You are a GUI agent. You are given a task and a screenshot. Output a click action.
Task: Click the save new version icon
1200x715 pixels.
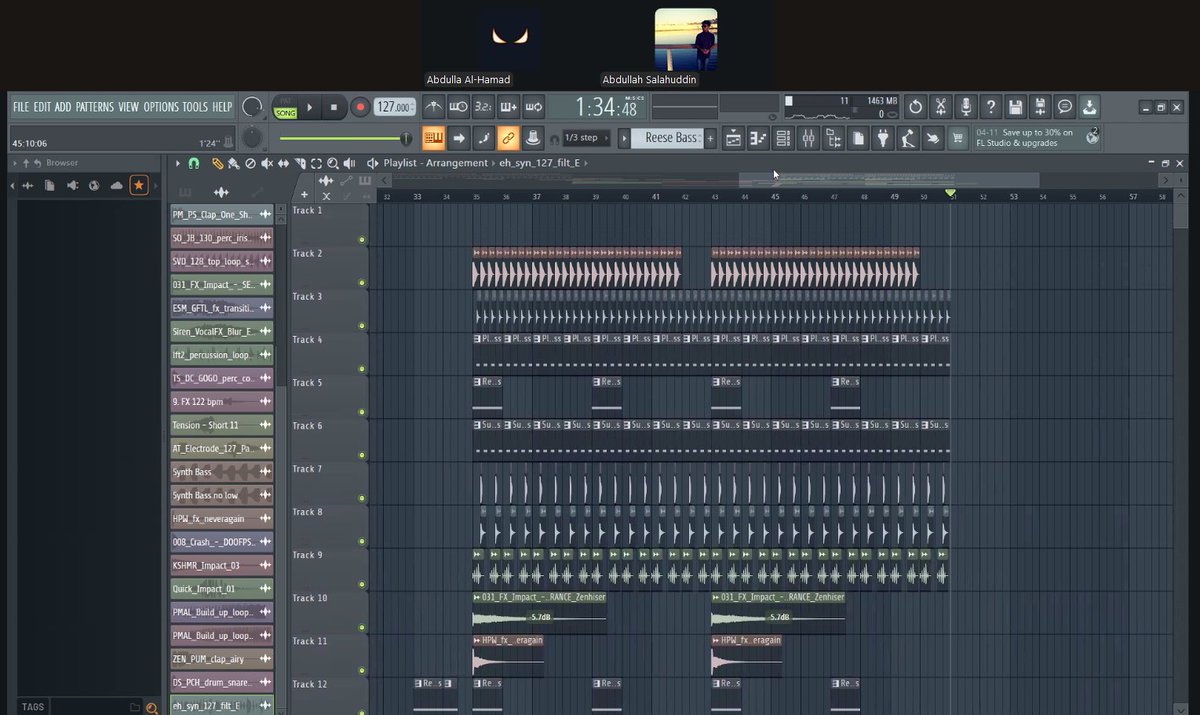pyautogui.click(x=1040, y=107)
